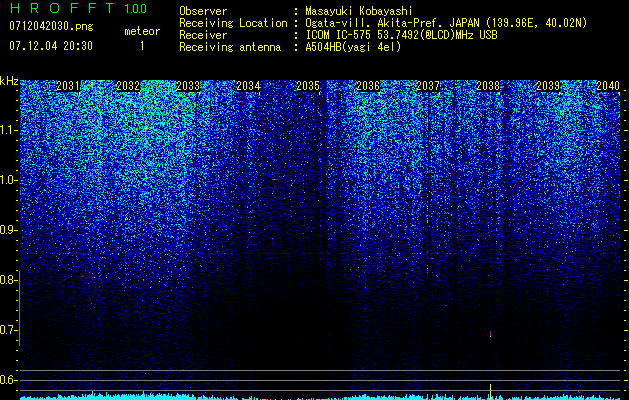Click the 0.8 frequency axis label

click(x=7, y=280)
